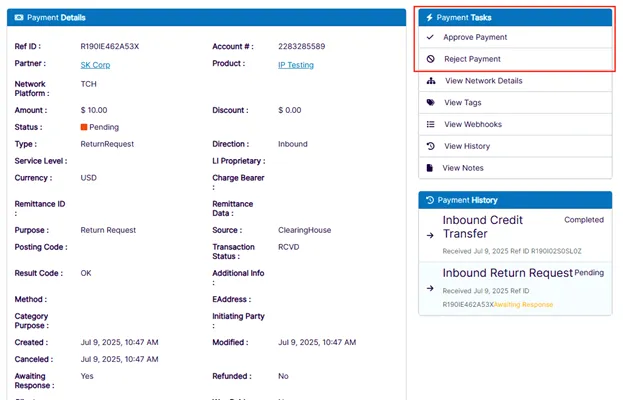Image resolution: width=623 pixels, height=400 pixels.
Task: Open the Inbound Return Request history entry
Action: point(515,288)
